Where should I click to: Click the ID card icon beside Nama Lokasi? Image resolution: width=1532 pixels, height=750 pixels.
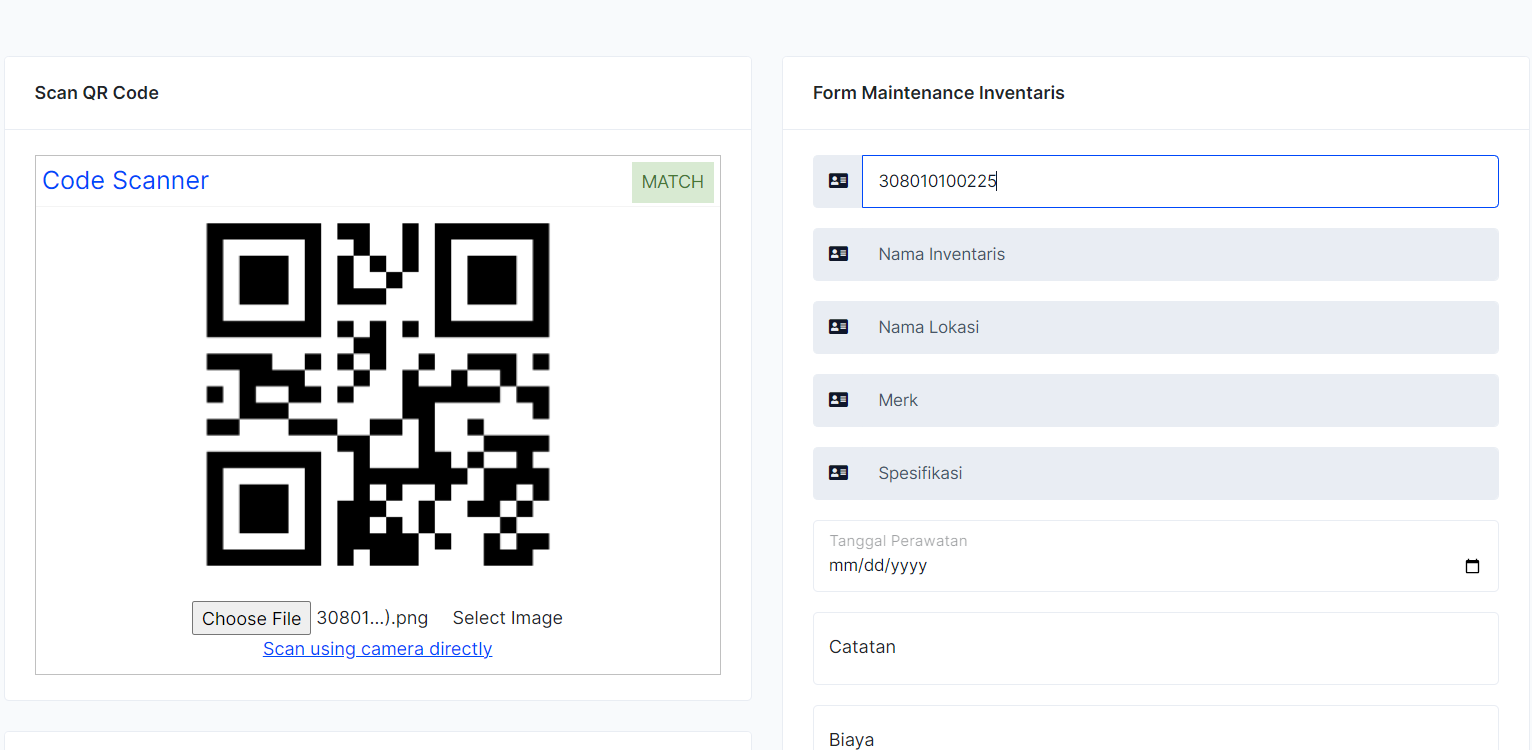(838, 327)
